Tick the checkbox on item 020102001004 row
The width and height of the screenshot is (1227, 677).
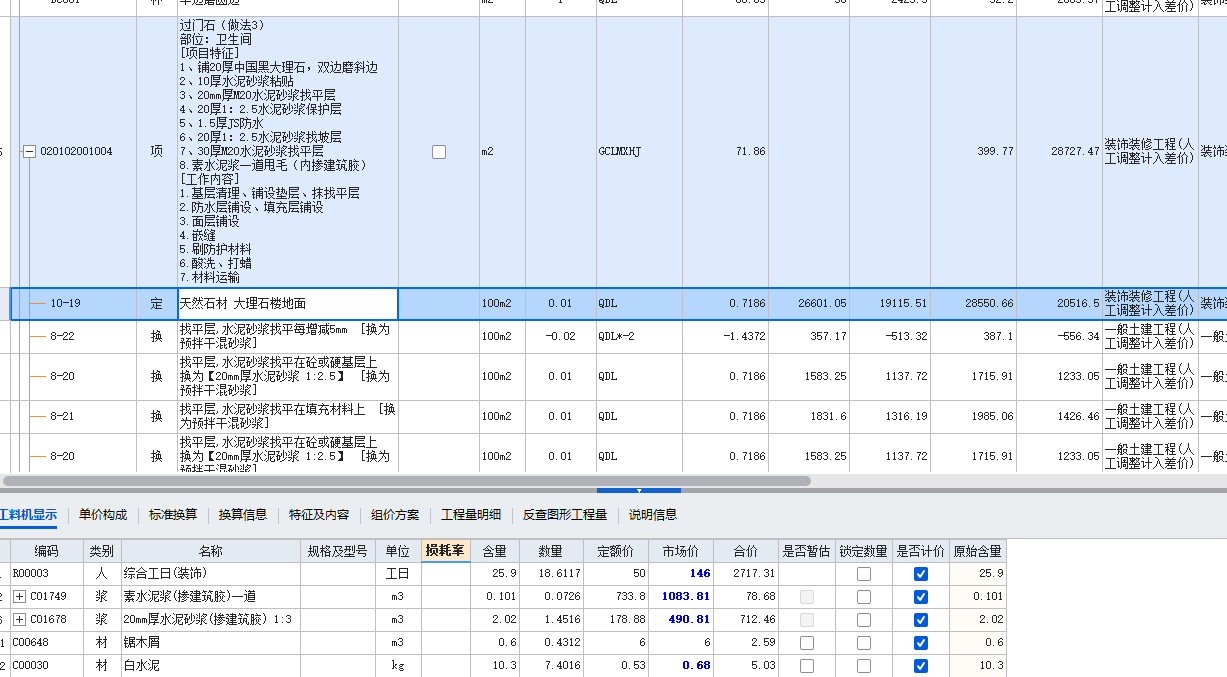point(437,152)
